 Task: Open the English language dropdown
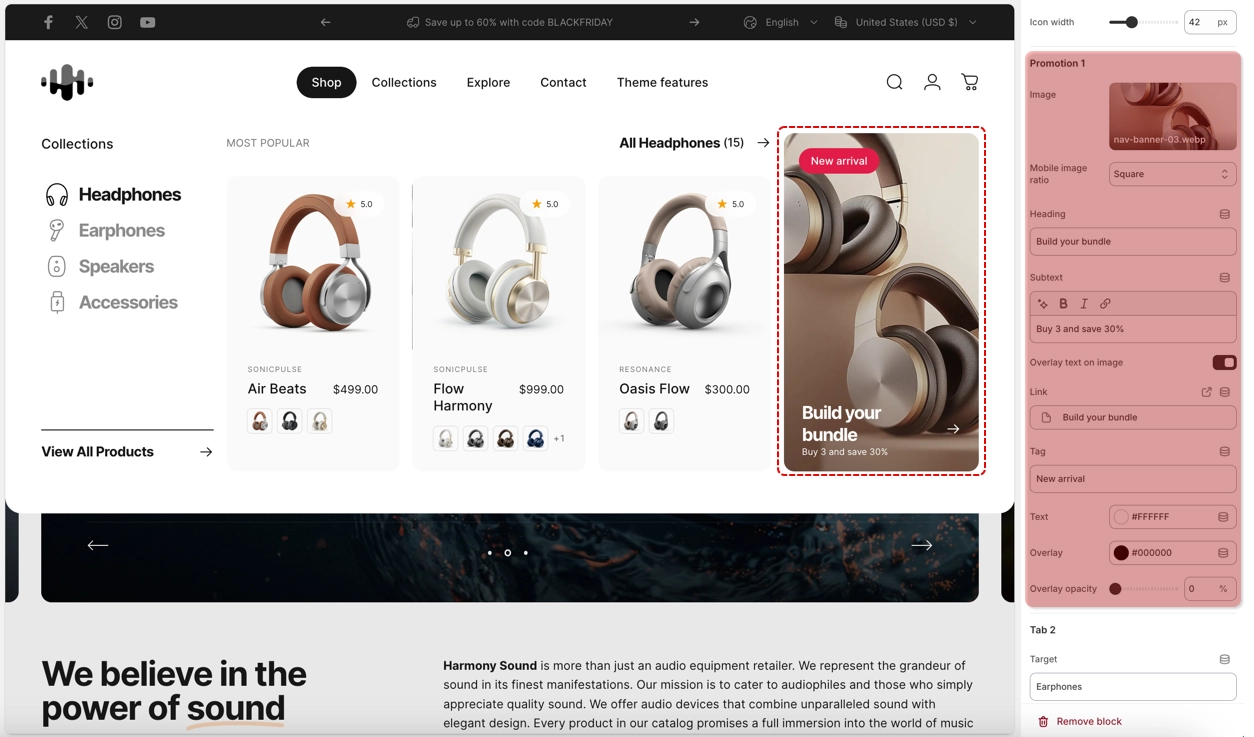[x=781, y=22]
